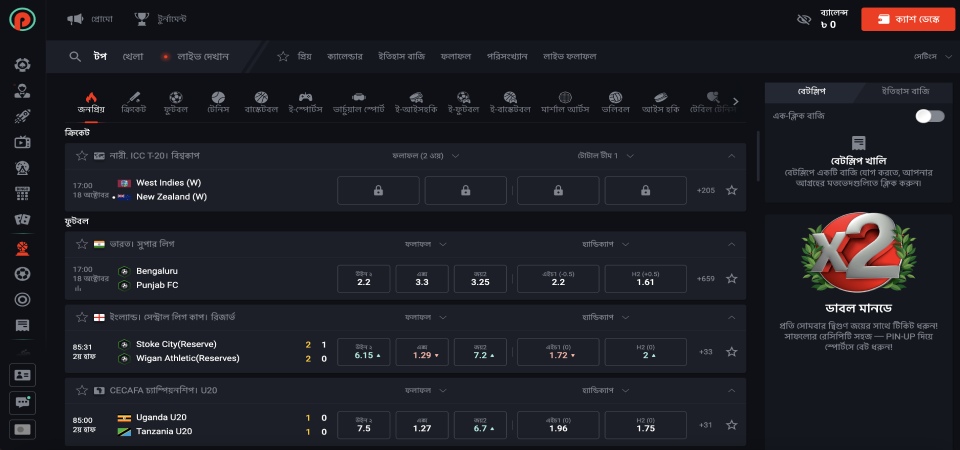Click the rocket icon in left sidebar

[22, 116]
